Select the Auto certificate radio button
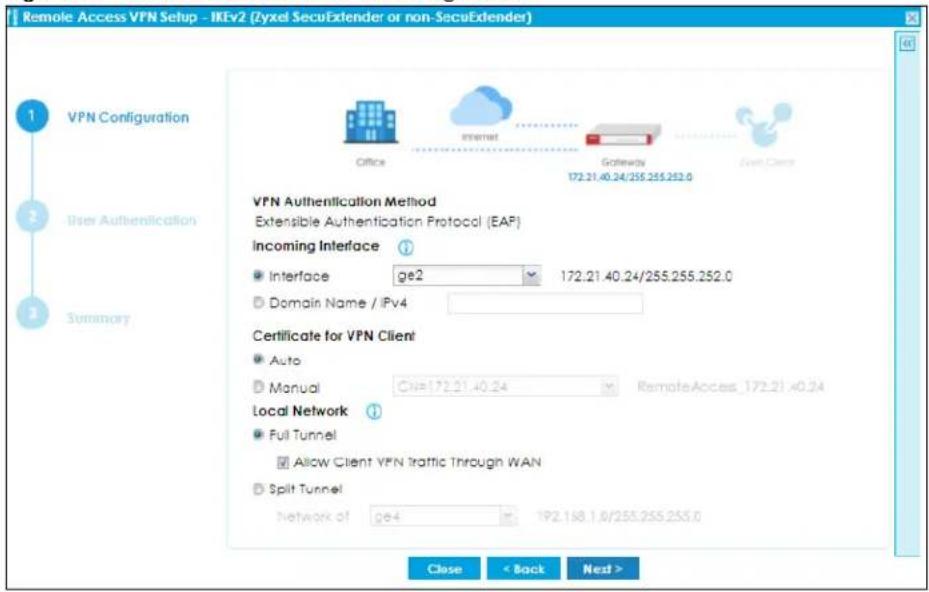Image resolution: width=929 pixels, height=592 pixels. [258, 360]
